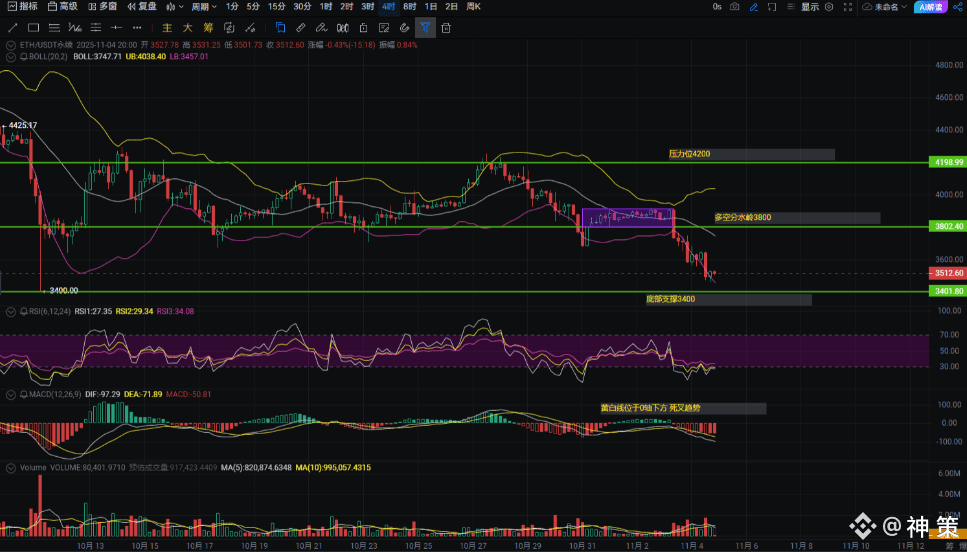Select the trend line drawing tool
967x552 pixels.
click(x=13, y=28)
